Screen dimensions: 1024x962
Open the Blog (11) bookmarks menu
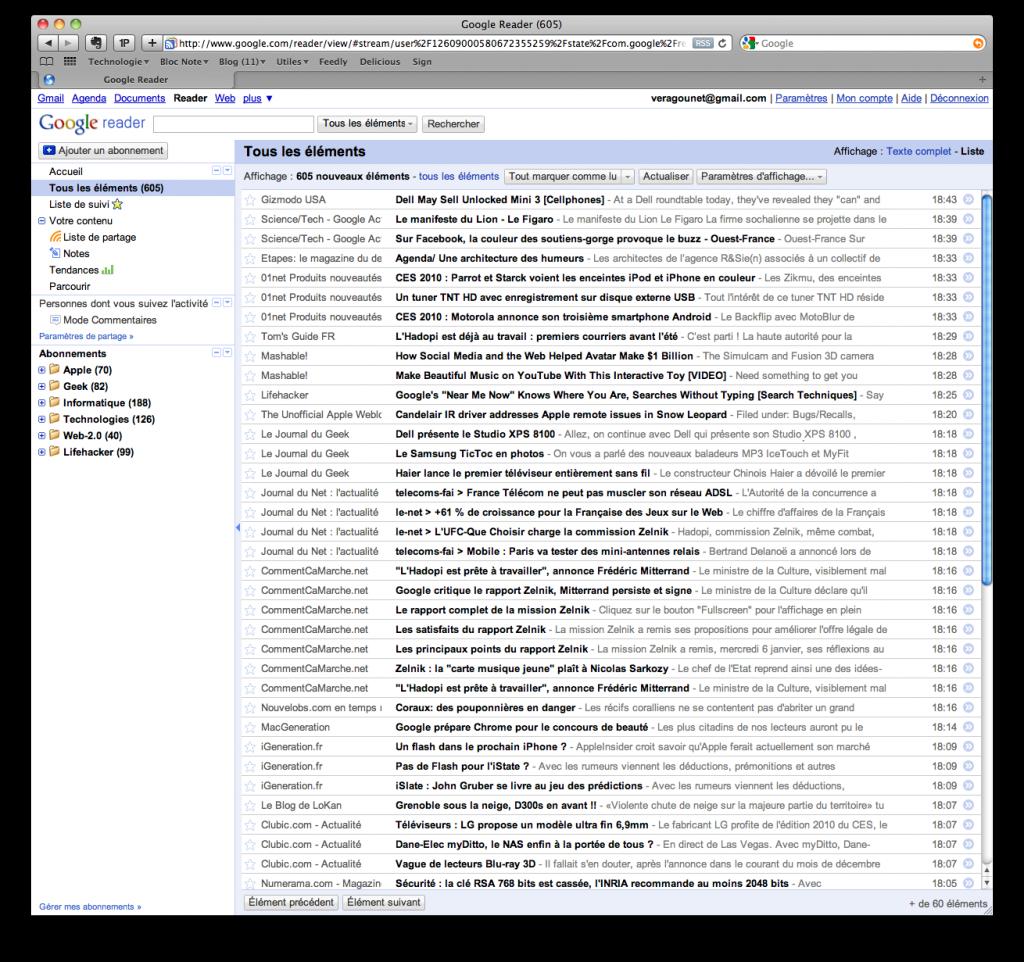(x=242, y=61)
